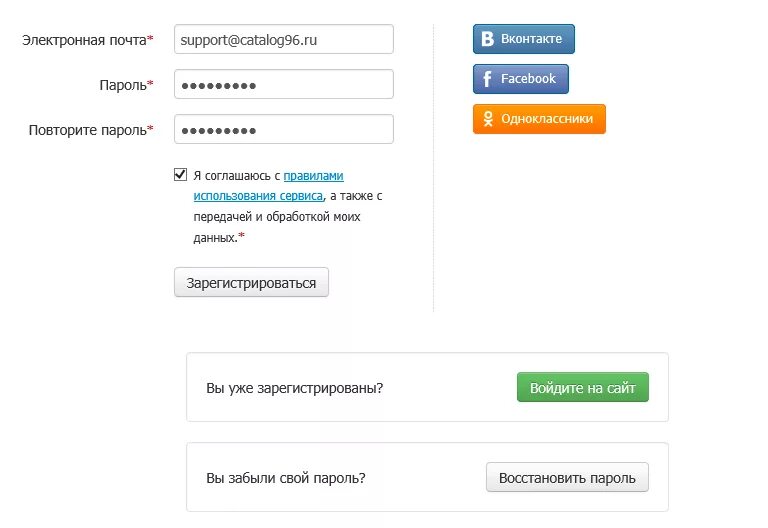Click the Facebook 'f' logo icon
The image size is (768, 528).
point(487,79)
